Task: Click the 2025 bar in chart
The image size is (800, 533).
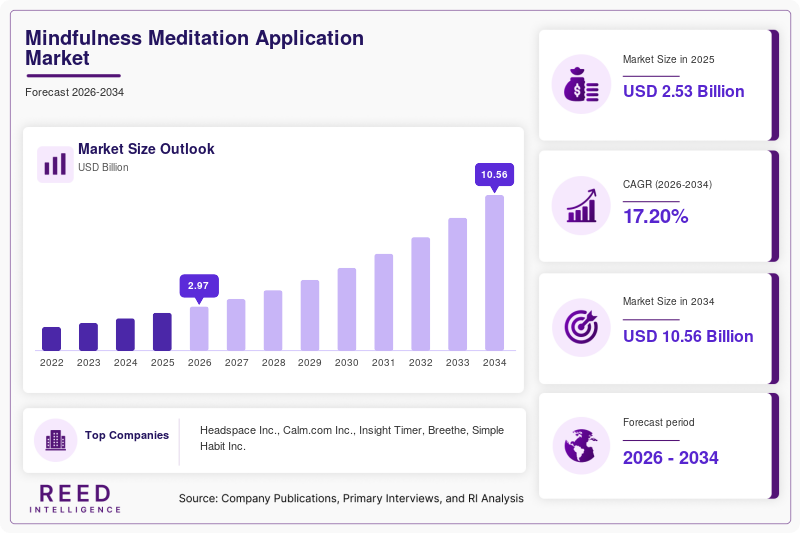Action: (x=162, y=332)
